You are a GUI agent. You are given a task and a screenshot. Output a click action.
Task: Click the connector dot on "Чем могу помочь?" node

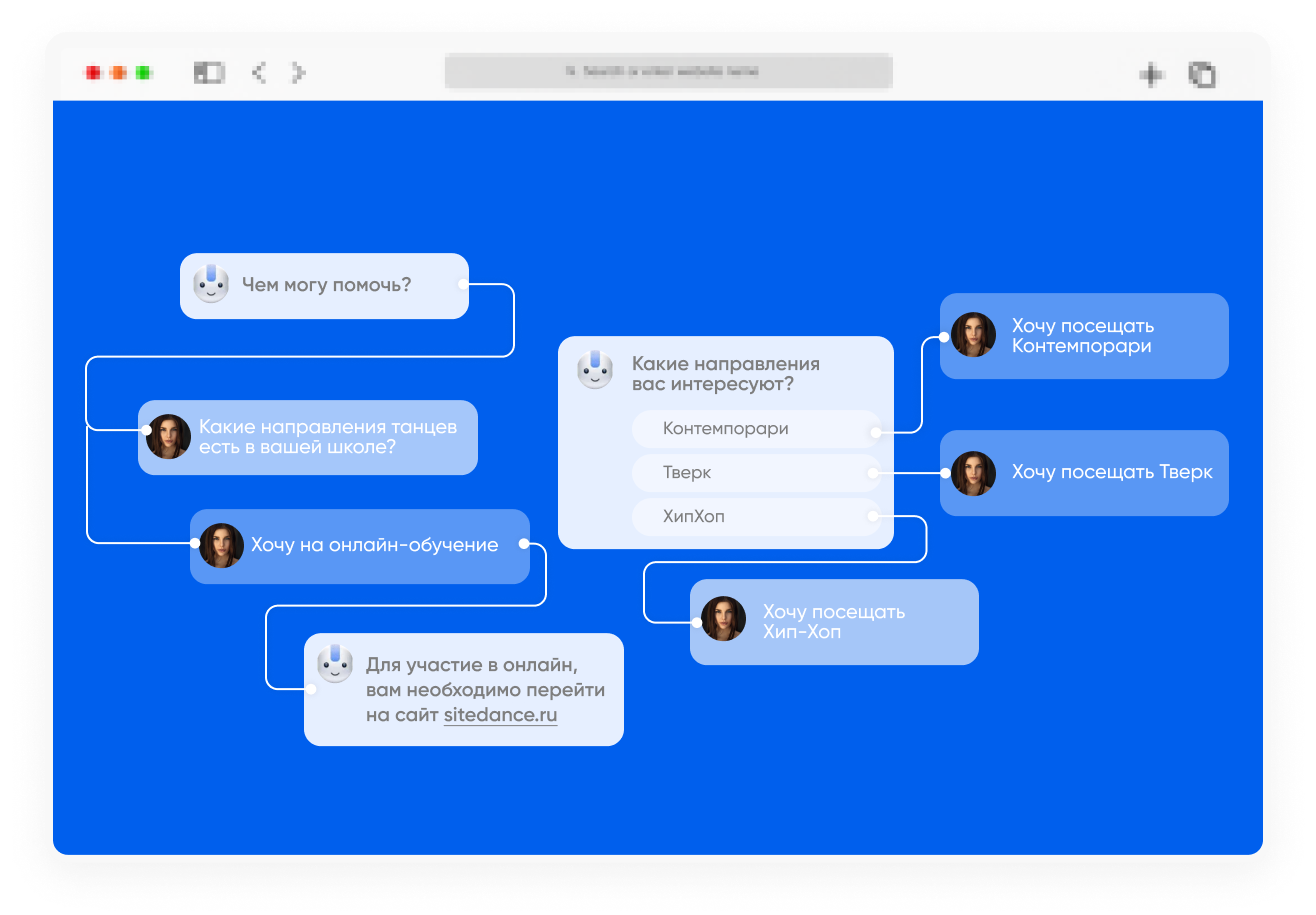[462, 285]
